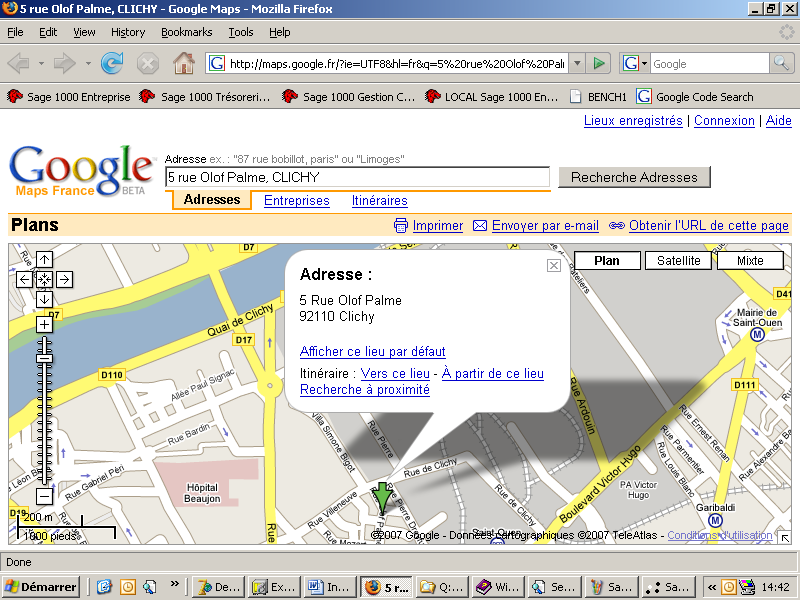Toggle the overview map corner arrow
800x600 pixels.
tap(785, 537)
